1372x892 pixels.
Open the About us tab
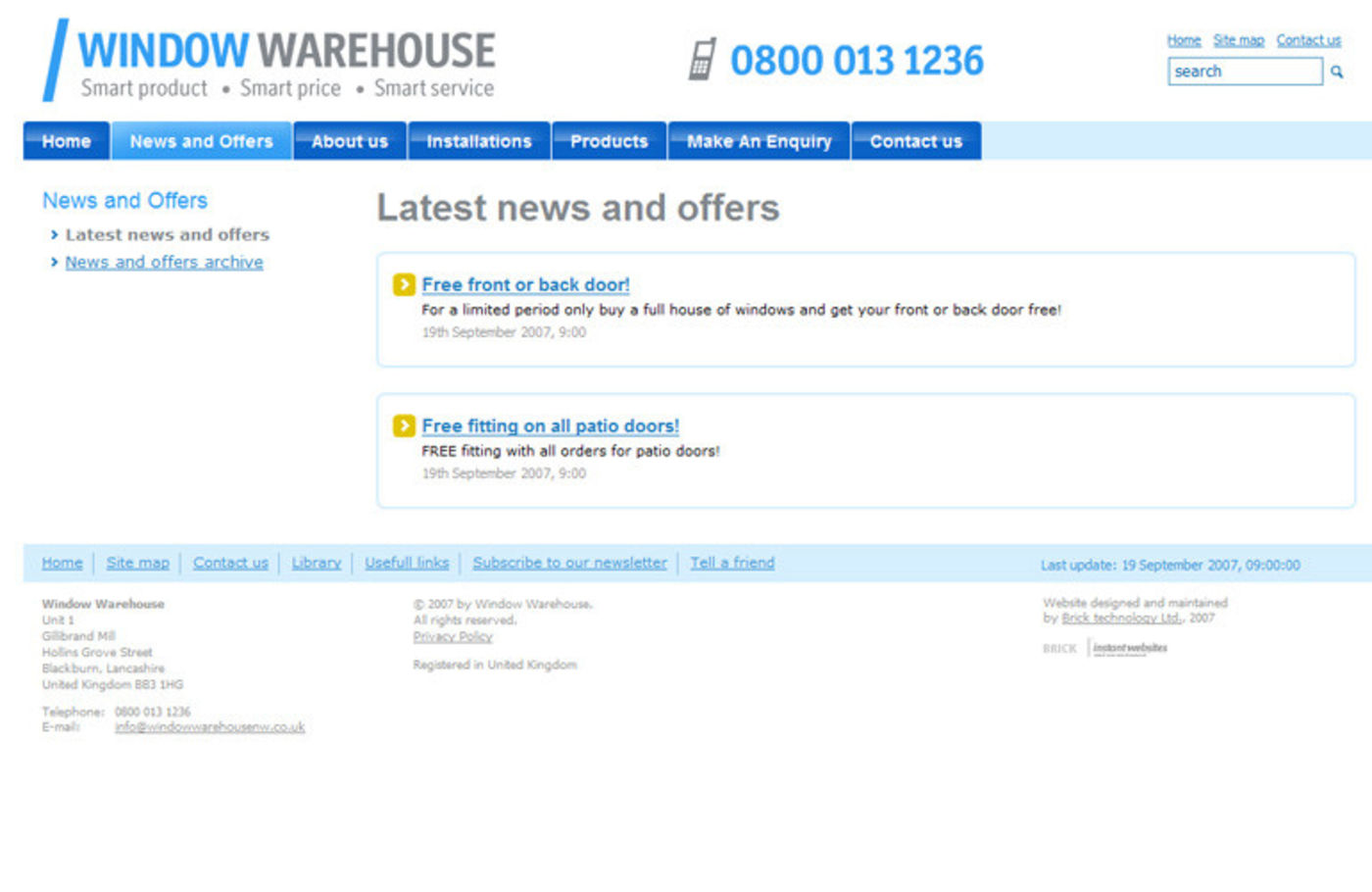pos(349,141)
